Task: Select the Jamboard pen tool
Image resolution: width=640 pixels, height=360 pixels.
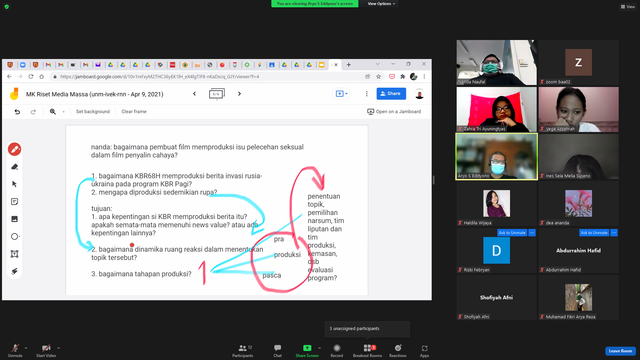Action: (x=14, y=149)
